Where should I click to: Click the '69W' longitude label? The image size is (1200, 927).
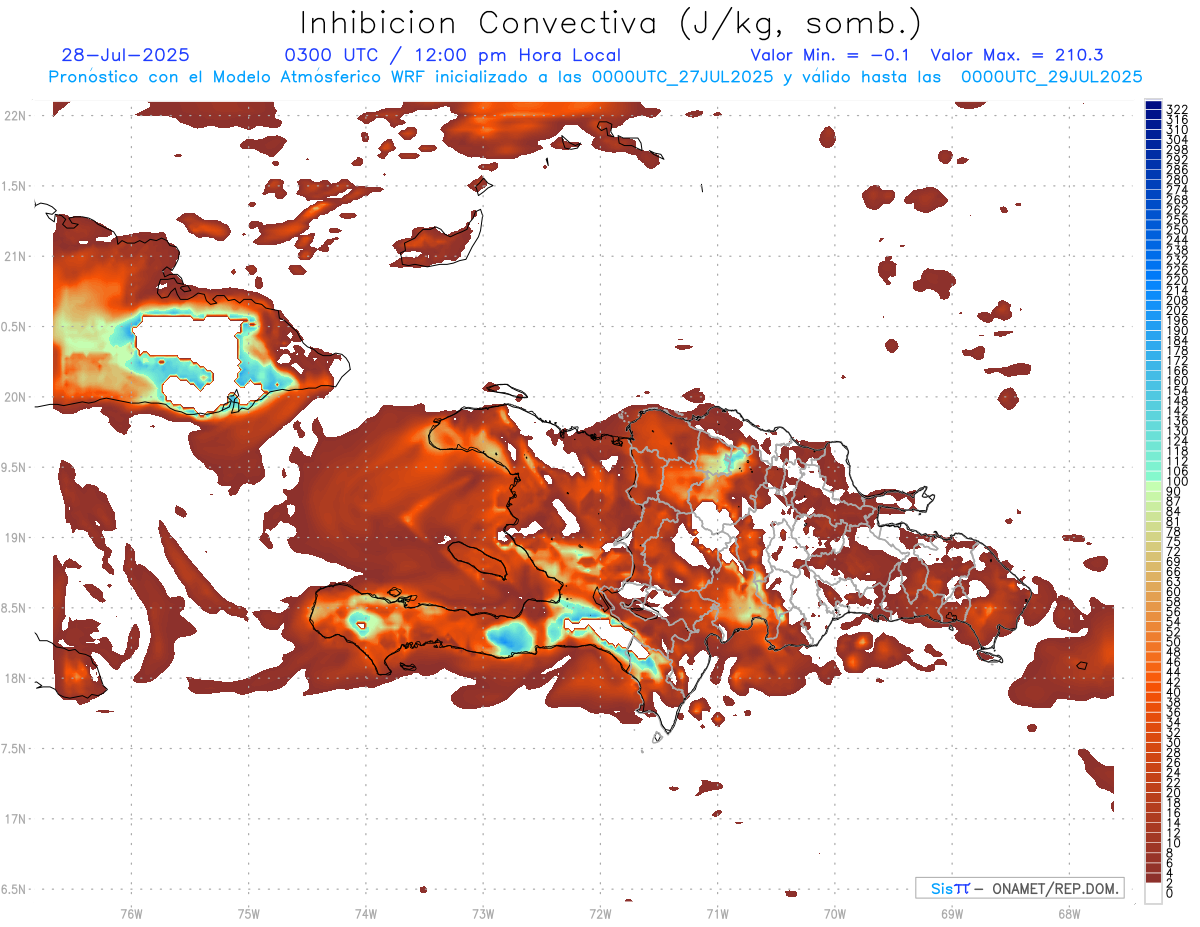pyautogui.click(x=952, y=912)
